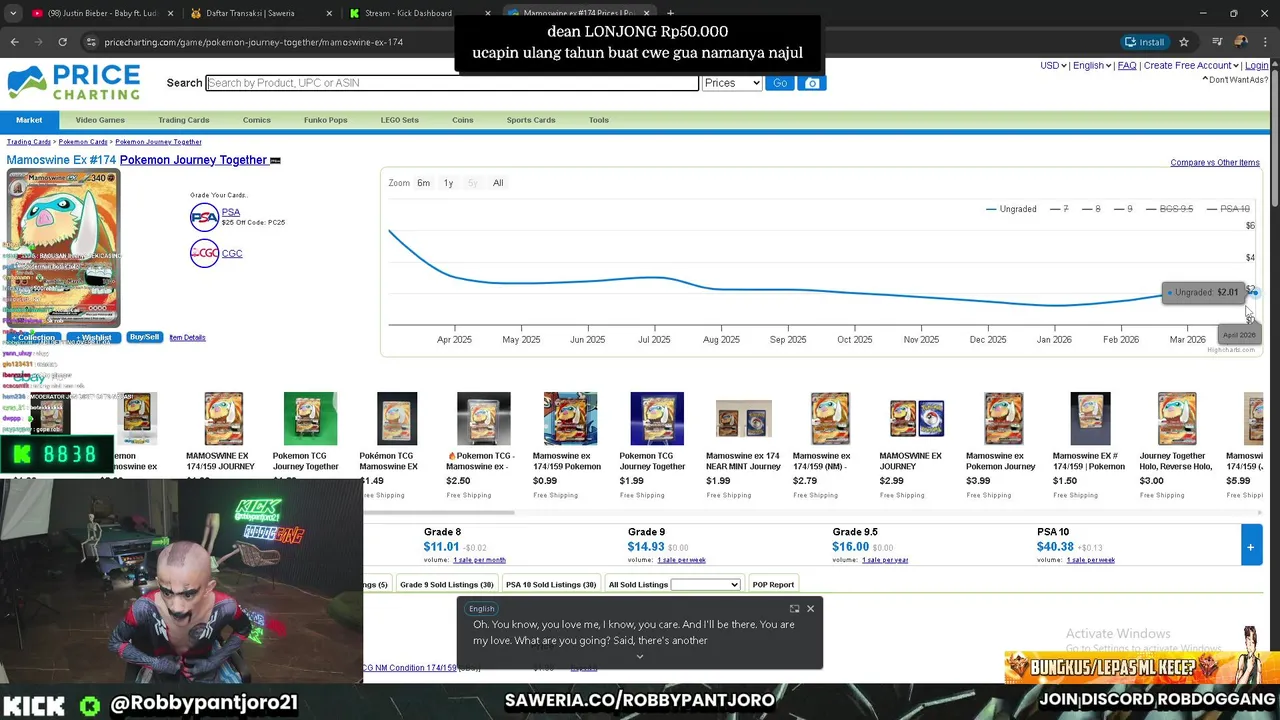Install the site as an app

coord(1144,42)
